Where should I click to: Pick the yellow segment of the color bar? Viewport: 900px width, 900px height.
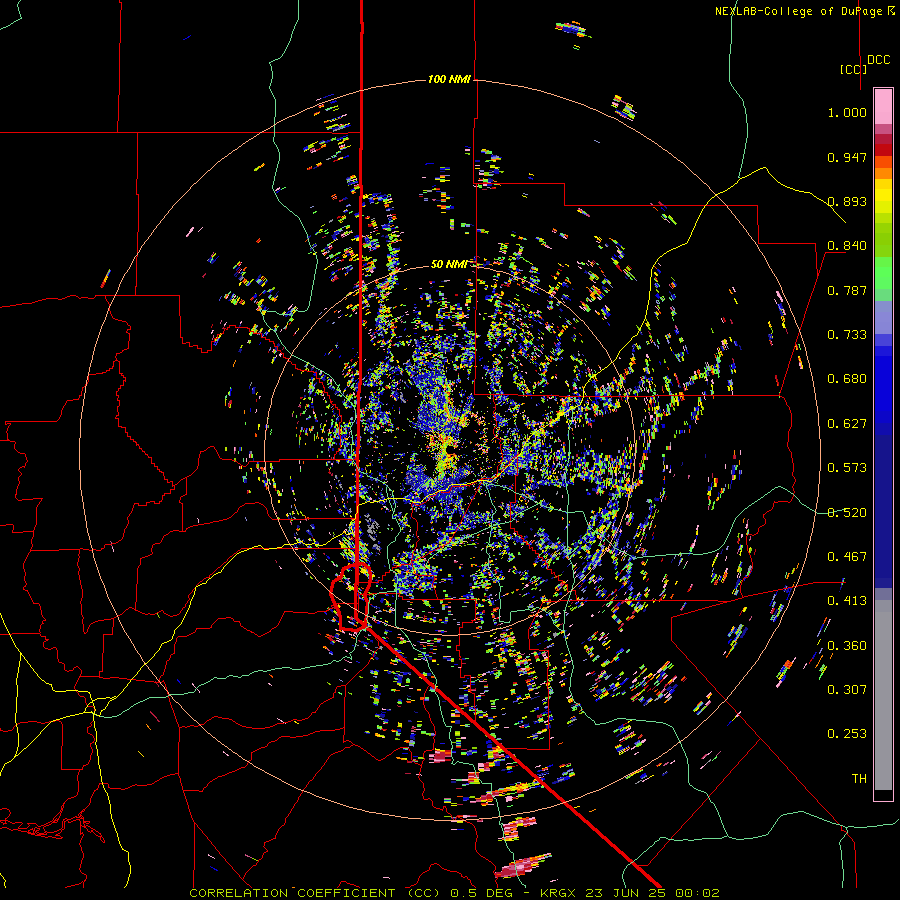tap(883, 196)
